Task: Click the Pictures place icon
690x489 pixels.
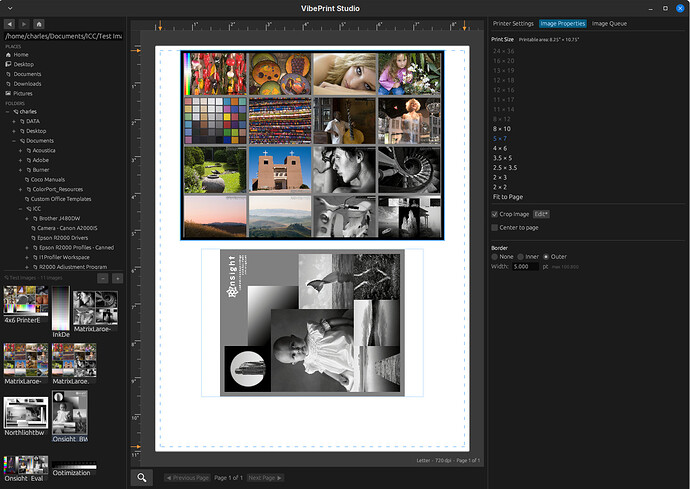Action: (x=8, y=93)
